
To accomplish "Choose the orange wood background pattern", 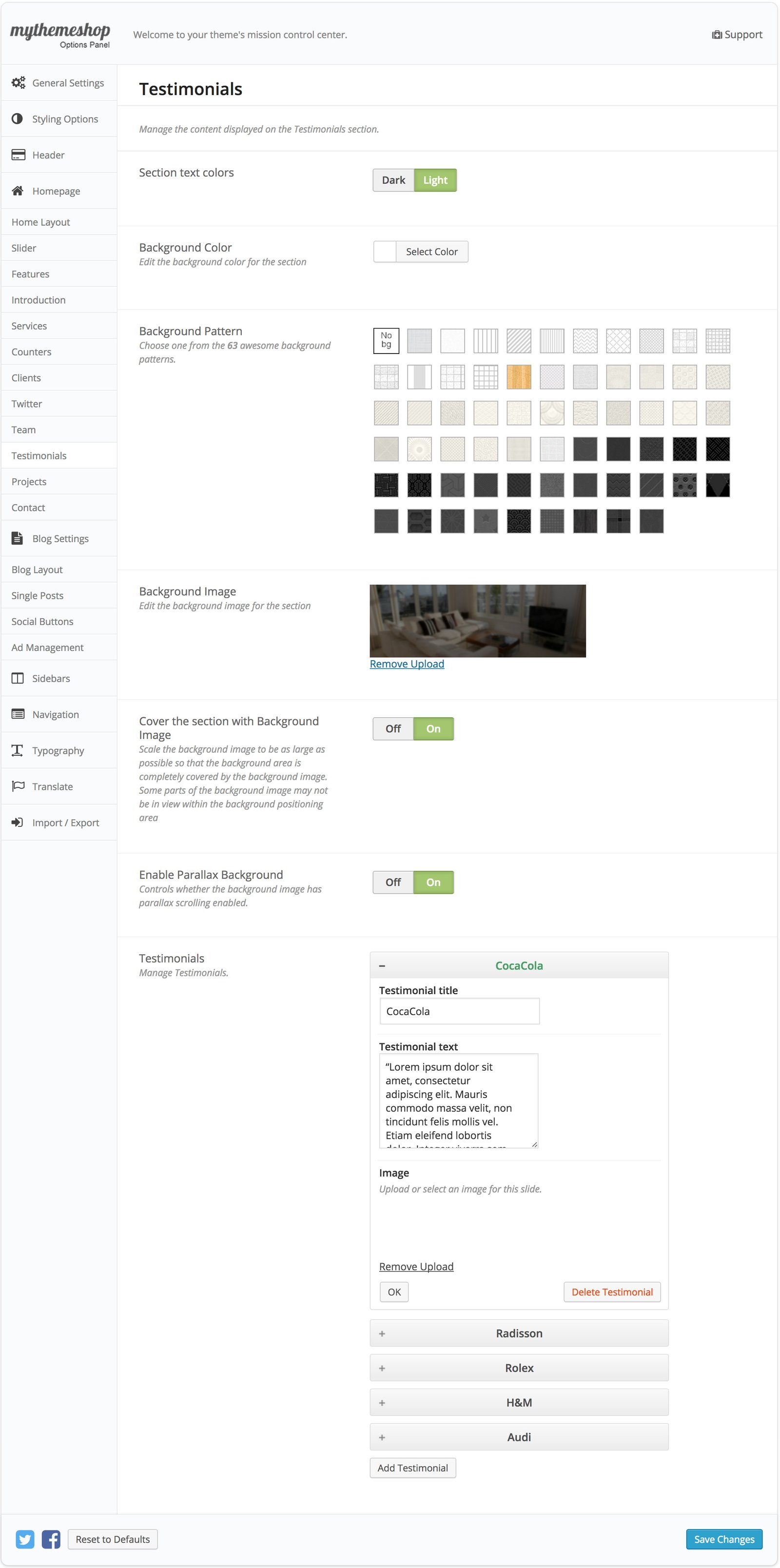I will pyautogui.click(x=518, y=377).
